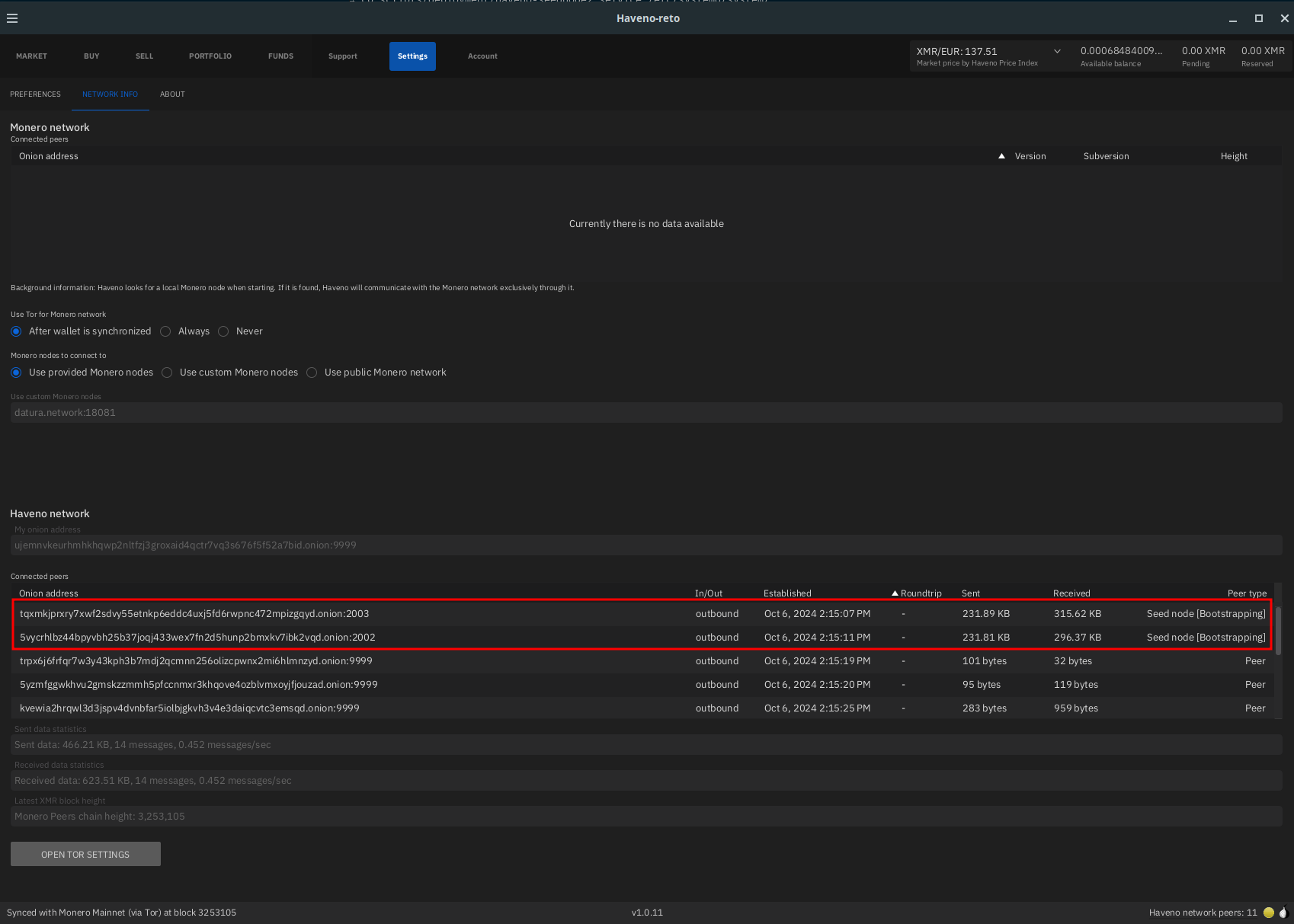Select peer row starting trpx6j6frfqr

[642, 661]
